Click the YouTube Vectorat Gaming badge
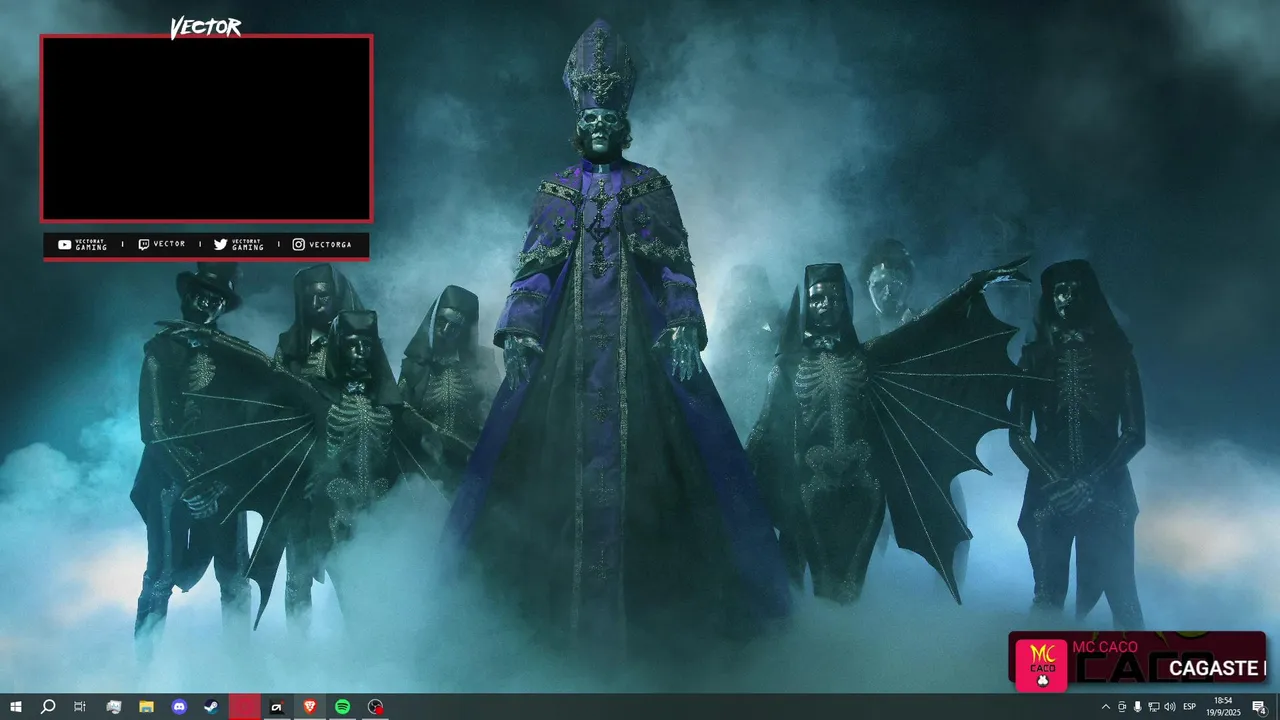 [x=83, y=244]
